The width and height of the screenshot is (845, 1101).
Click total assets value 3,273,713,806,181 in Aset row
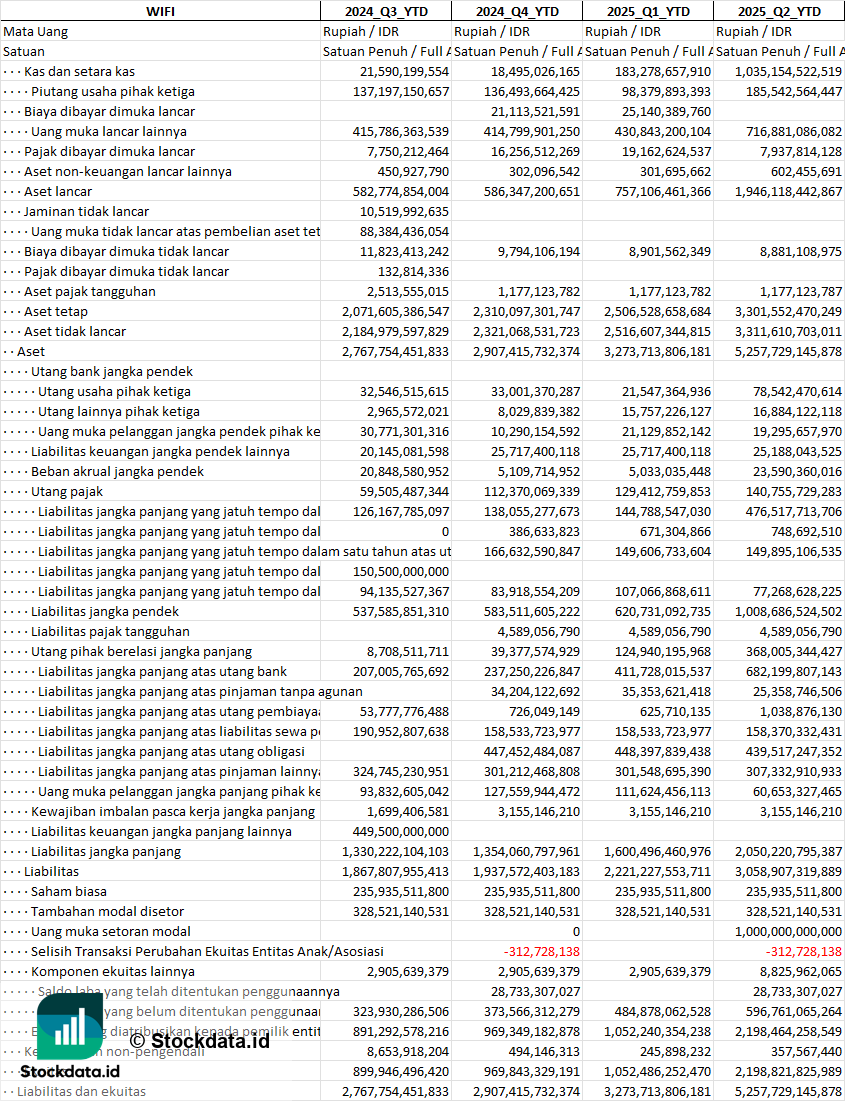point(657,352)
